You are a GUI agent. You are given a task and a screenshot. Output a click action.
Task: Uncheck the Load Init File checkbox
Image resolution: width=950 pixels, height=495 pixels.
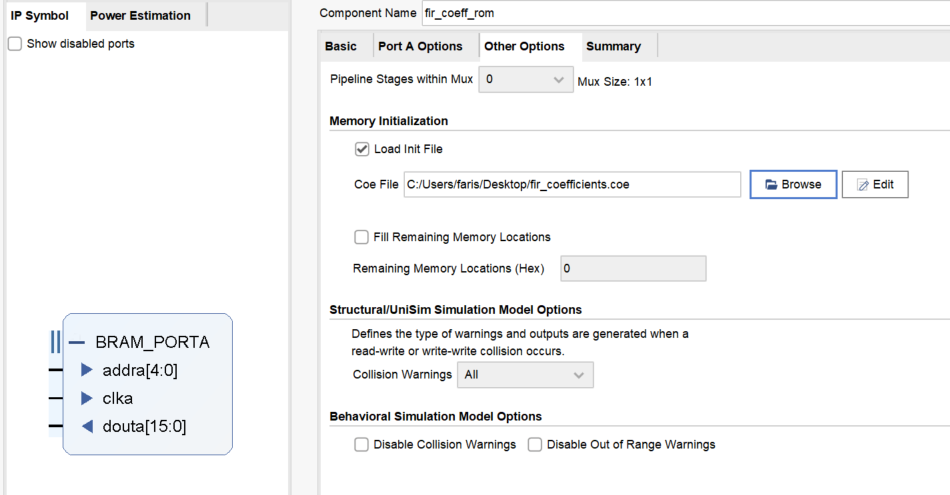click(362, 149)
